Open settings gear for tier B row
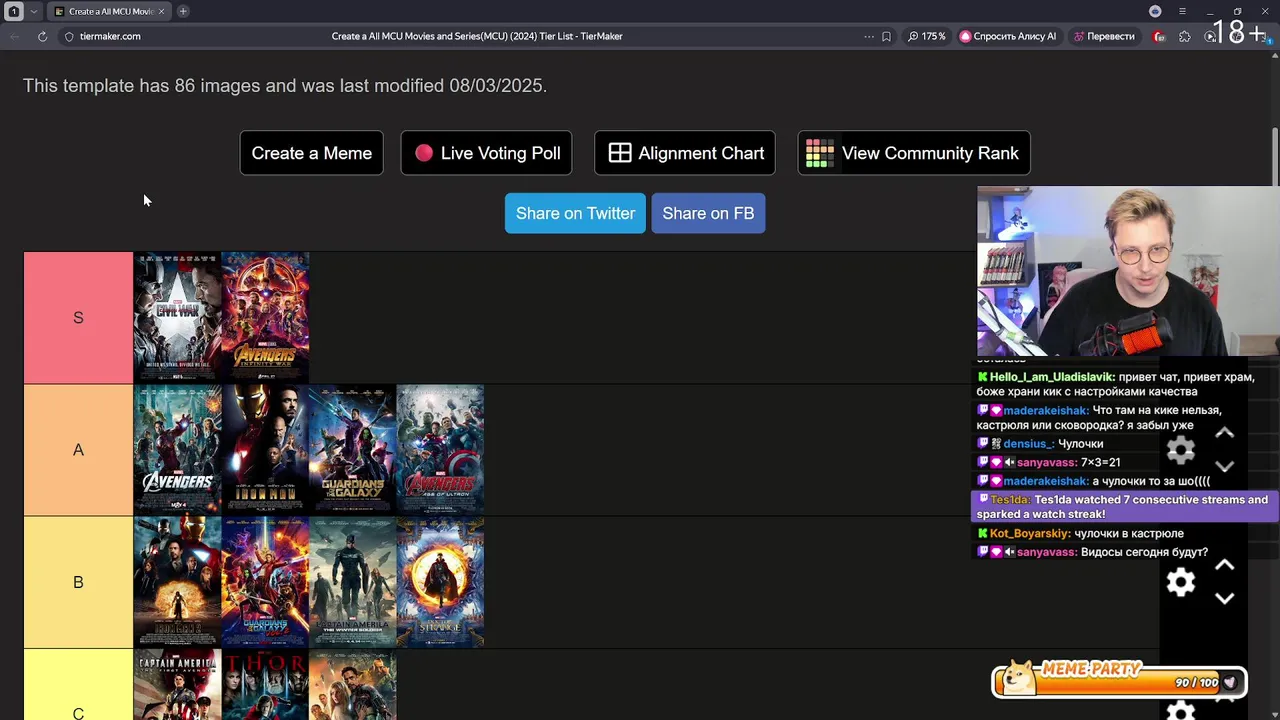The height and width of the screenshot is (720, 1280). (1181, 582)
